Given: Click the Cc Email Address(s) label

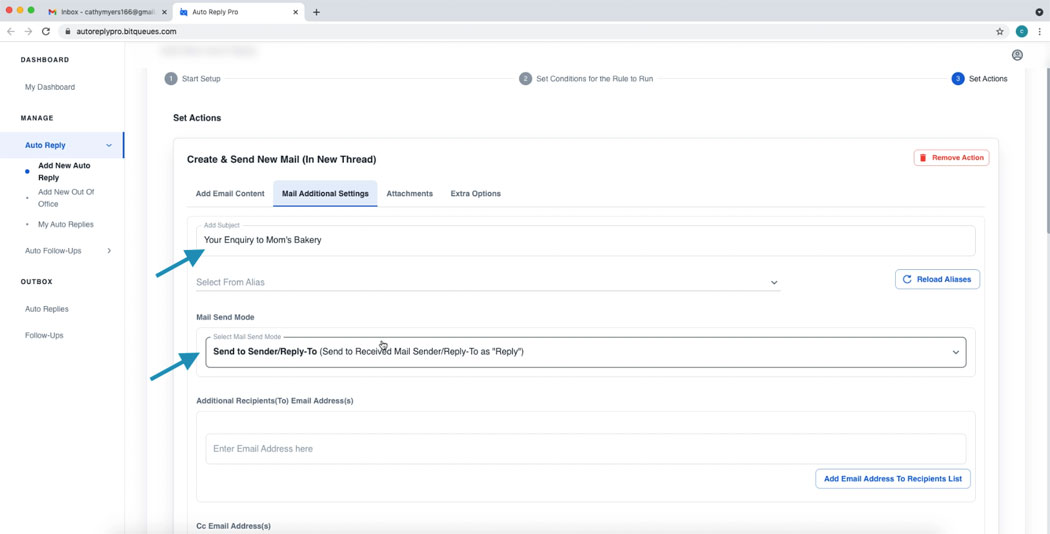Looking at the screenshot, I should [234, 527].
